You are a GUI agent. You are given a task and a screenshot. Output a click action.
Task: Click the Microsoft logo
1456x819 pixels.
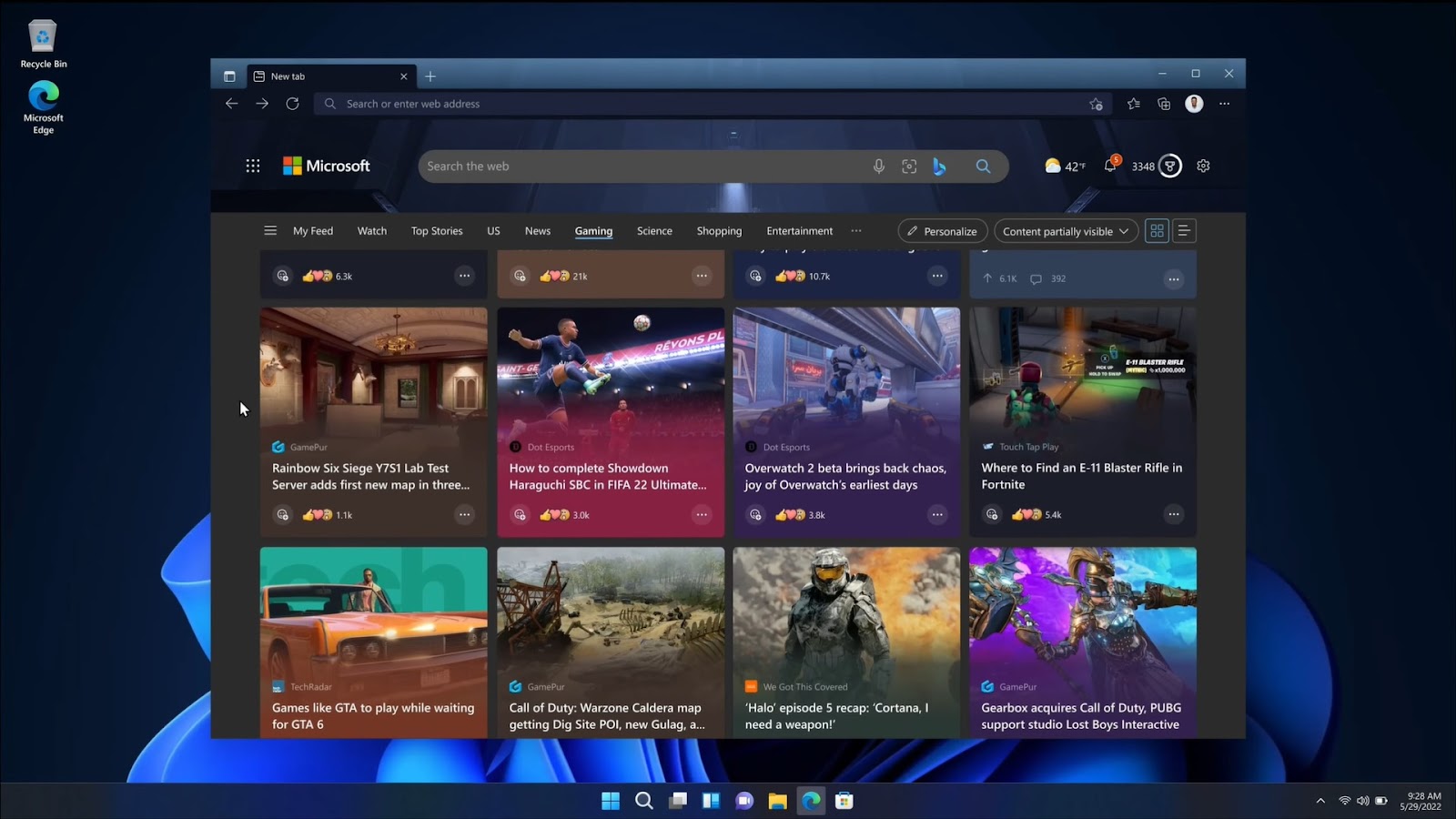tap(327, 166)
